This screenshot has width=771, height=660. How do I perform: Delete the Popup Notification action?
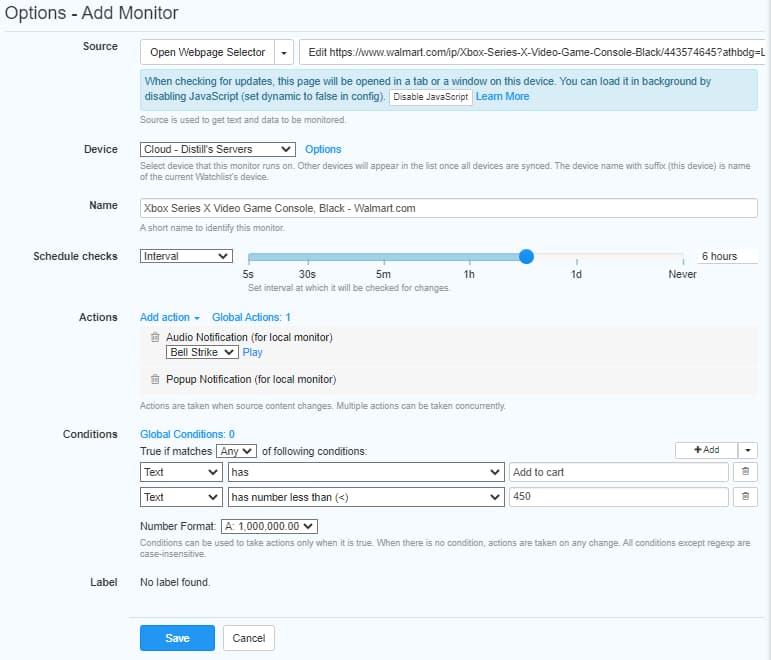(x=155, y=380)
